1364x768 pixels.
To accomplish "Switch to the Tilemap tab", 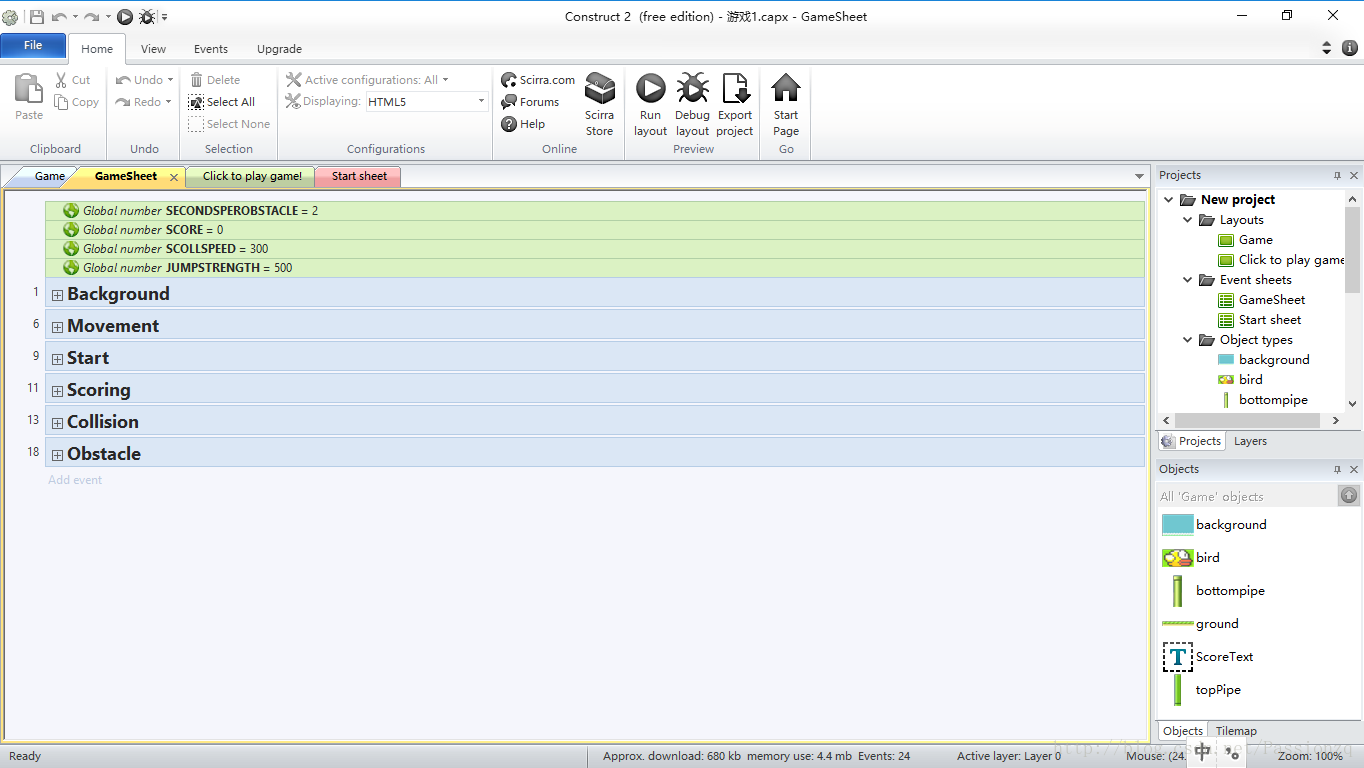I will (1236, 731).
